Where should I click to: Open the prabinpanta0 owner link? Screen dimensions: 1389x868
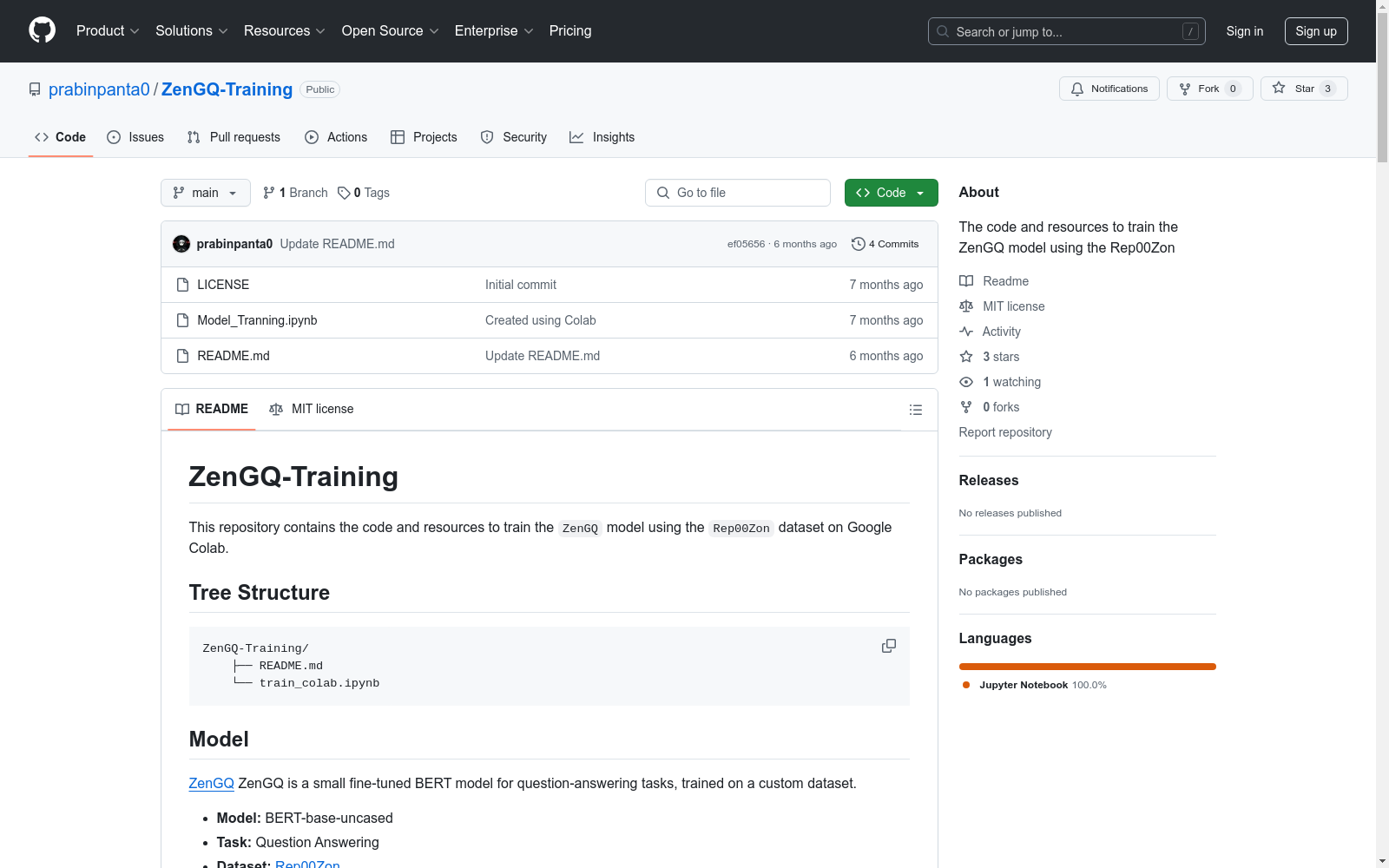pyautogui.click(x=99, y=89)
